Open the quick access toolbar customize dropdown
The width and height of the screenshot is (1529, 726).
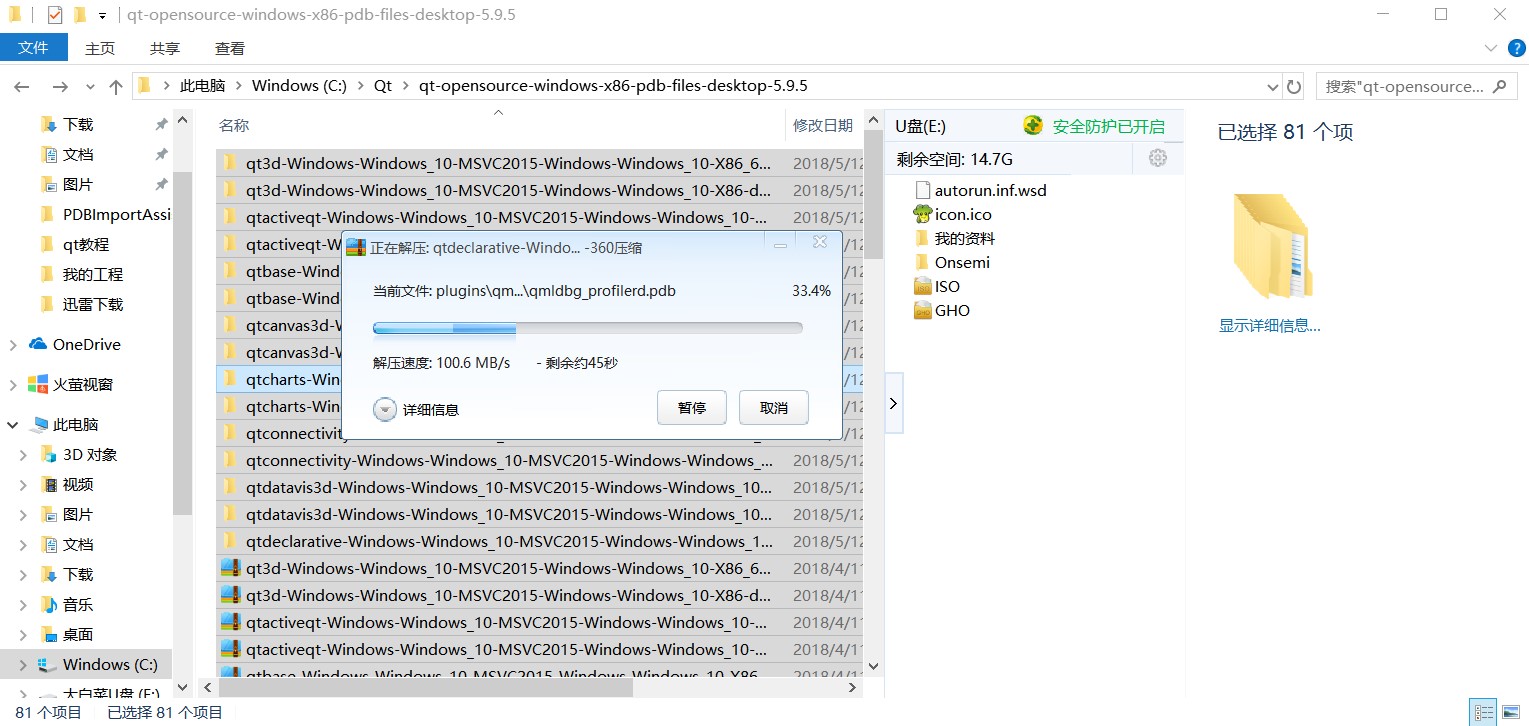coord(102,16)
